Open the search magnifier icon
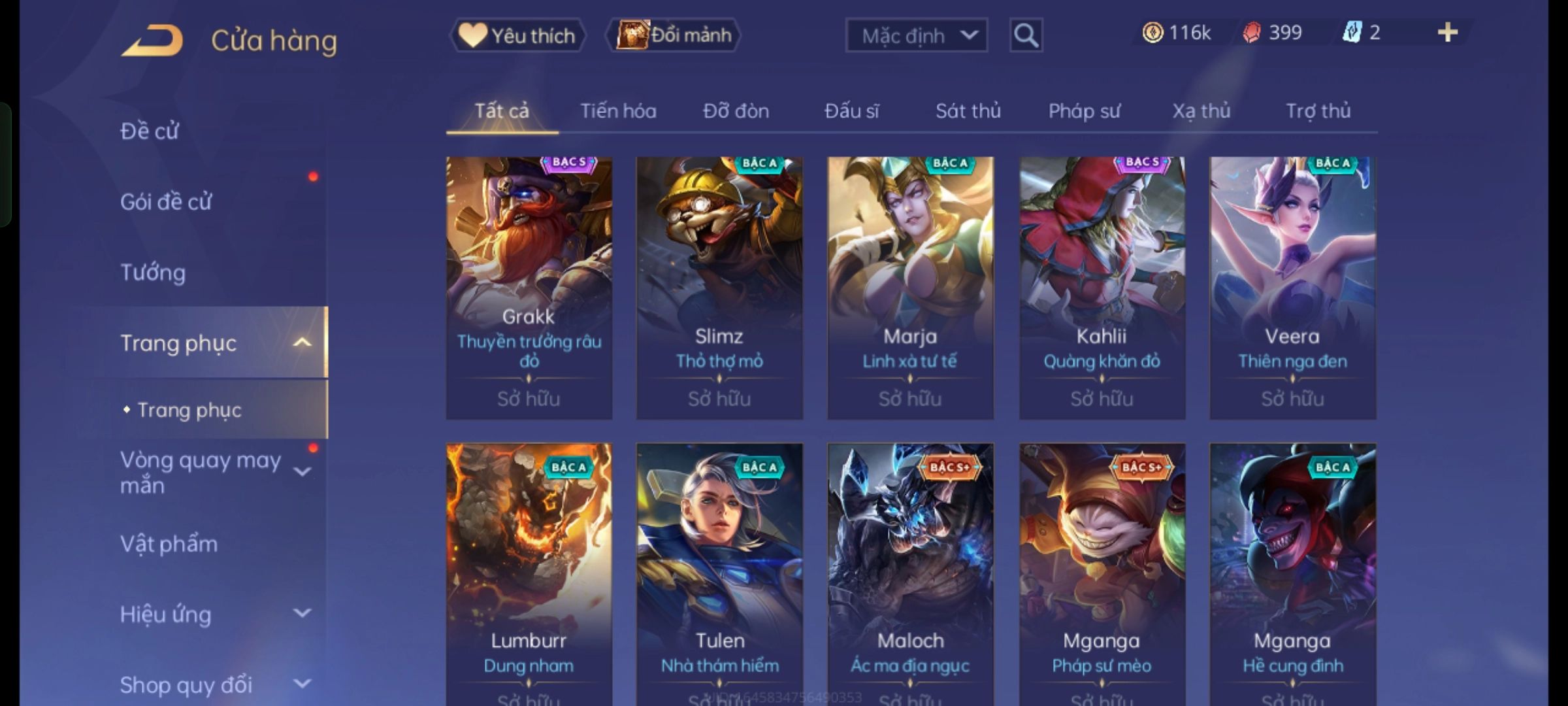Image resolution: width=1568 pixels, height=706 pixels. (x=1026, y=35)
